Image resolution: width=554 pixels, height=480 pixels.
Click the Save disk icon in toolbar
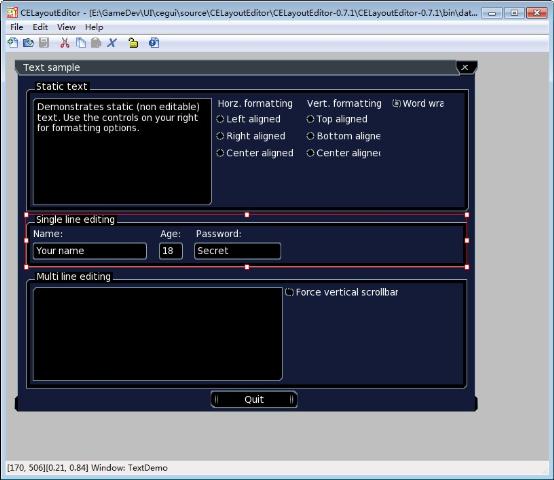click(44, 43)
